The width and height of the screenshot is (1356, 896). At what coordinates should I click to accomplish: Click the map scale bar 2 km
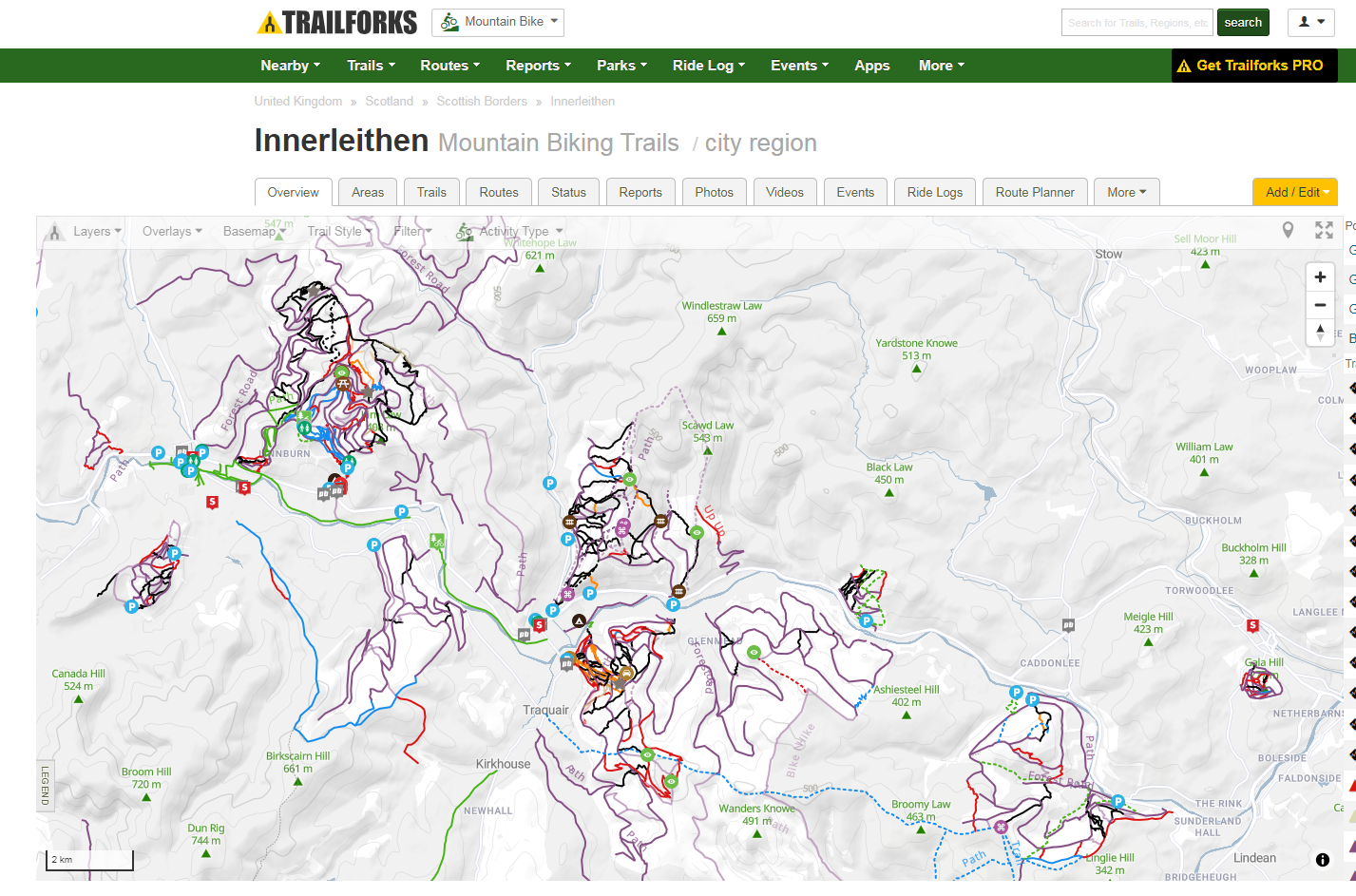(89, 860)
